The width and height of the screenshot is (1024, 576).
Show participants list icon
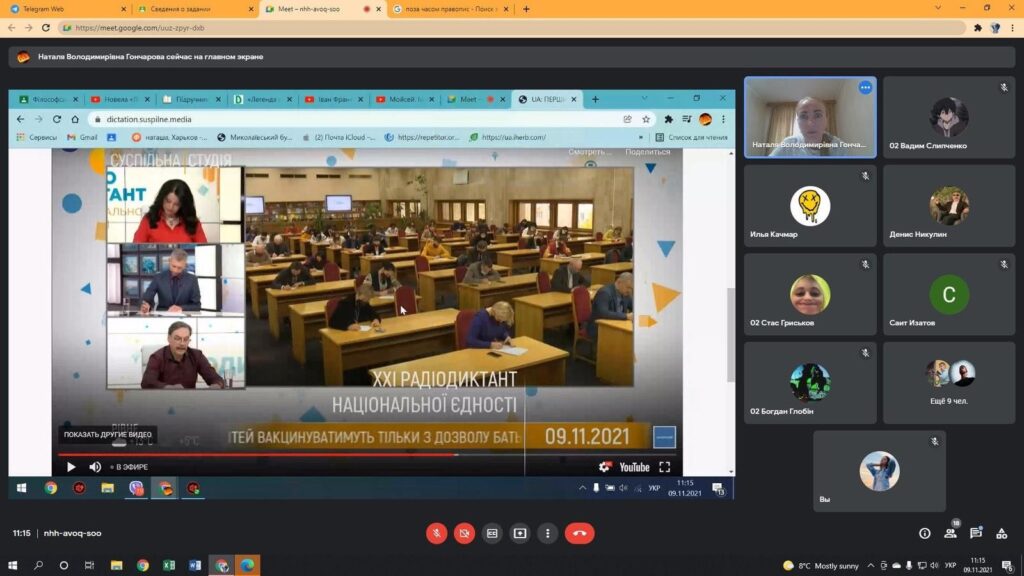click(950, 534)
